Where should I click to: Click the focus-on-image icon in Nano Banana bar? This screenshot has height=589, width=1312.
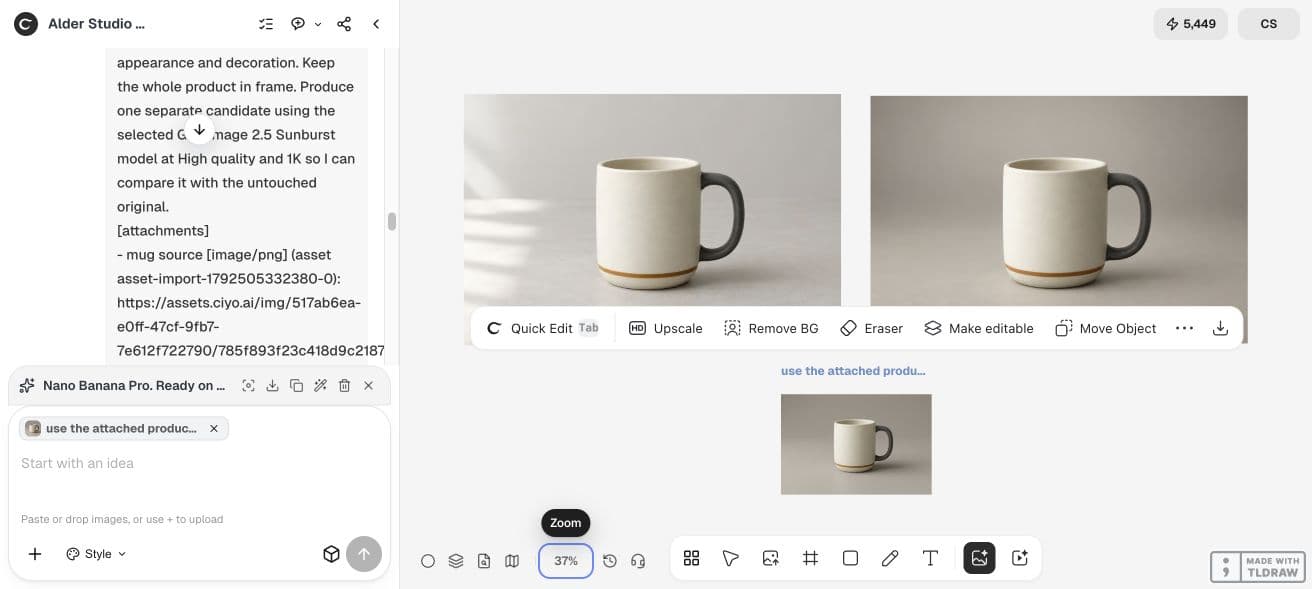pyautogui.click(x=248, y=386)
